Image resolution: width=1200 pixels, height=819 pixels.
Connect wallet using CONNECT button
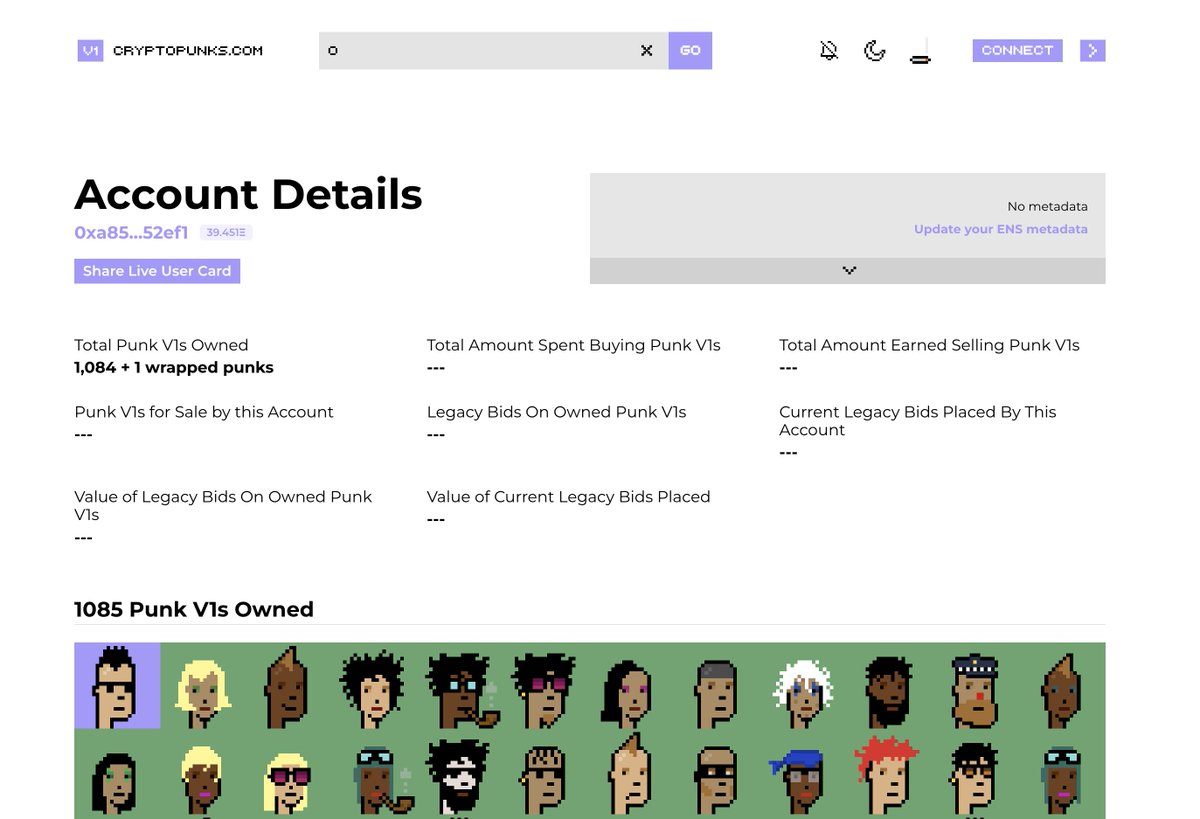[x=1017, y=51]
